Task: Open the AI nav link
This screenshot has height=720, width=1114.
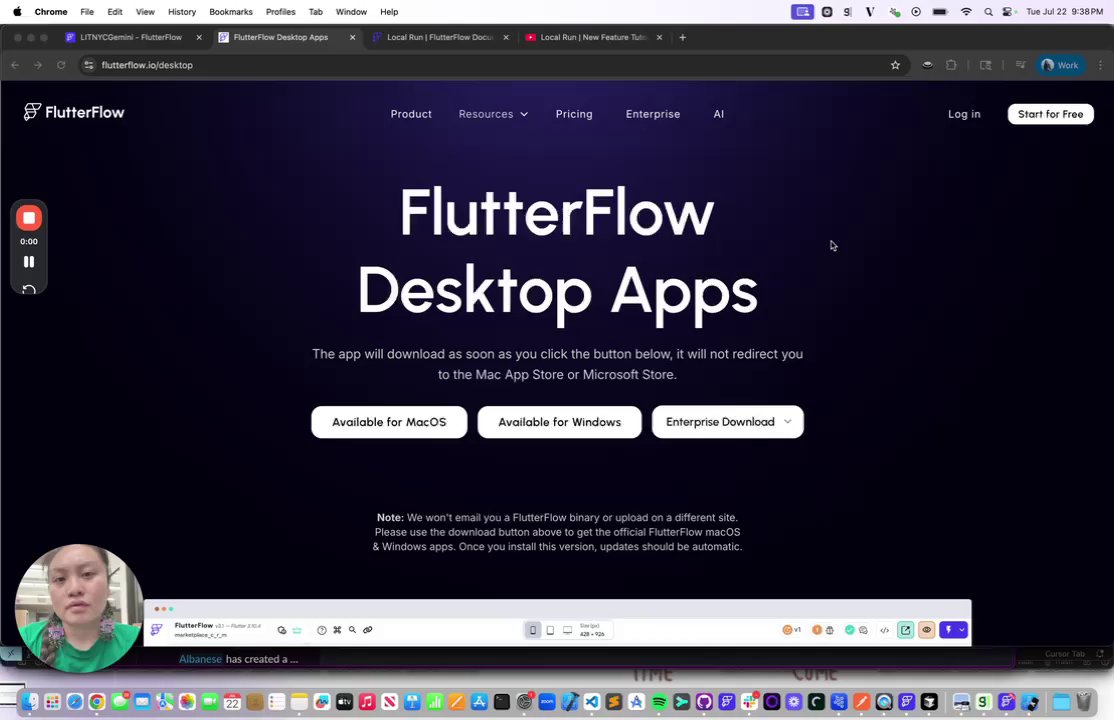Action: click(x=718, y=114)
